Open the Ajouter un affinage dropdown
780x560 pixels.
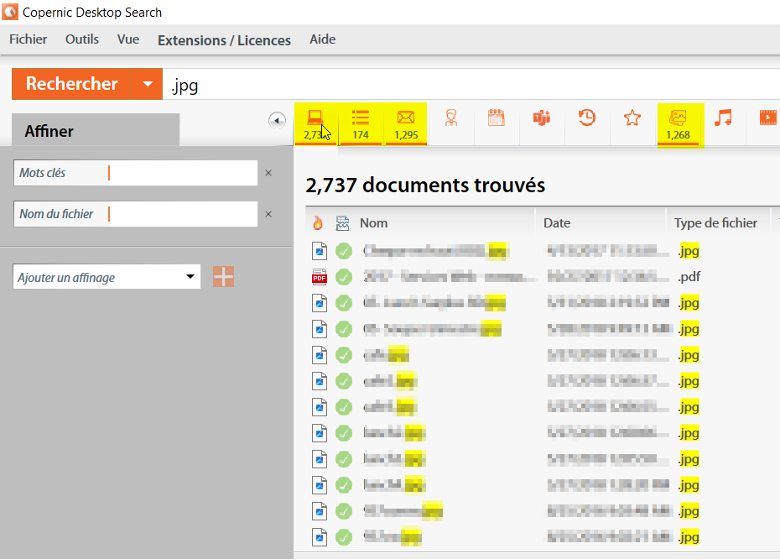pos(106,277)
